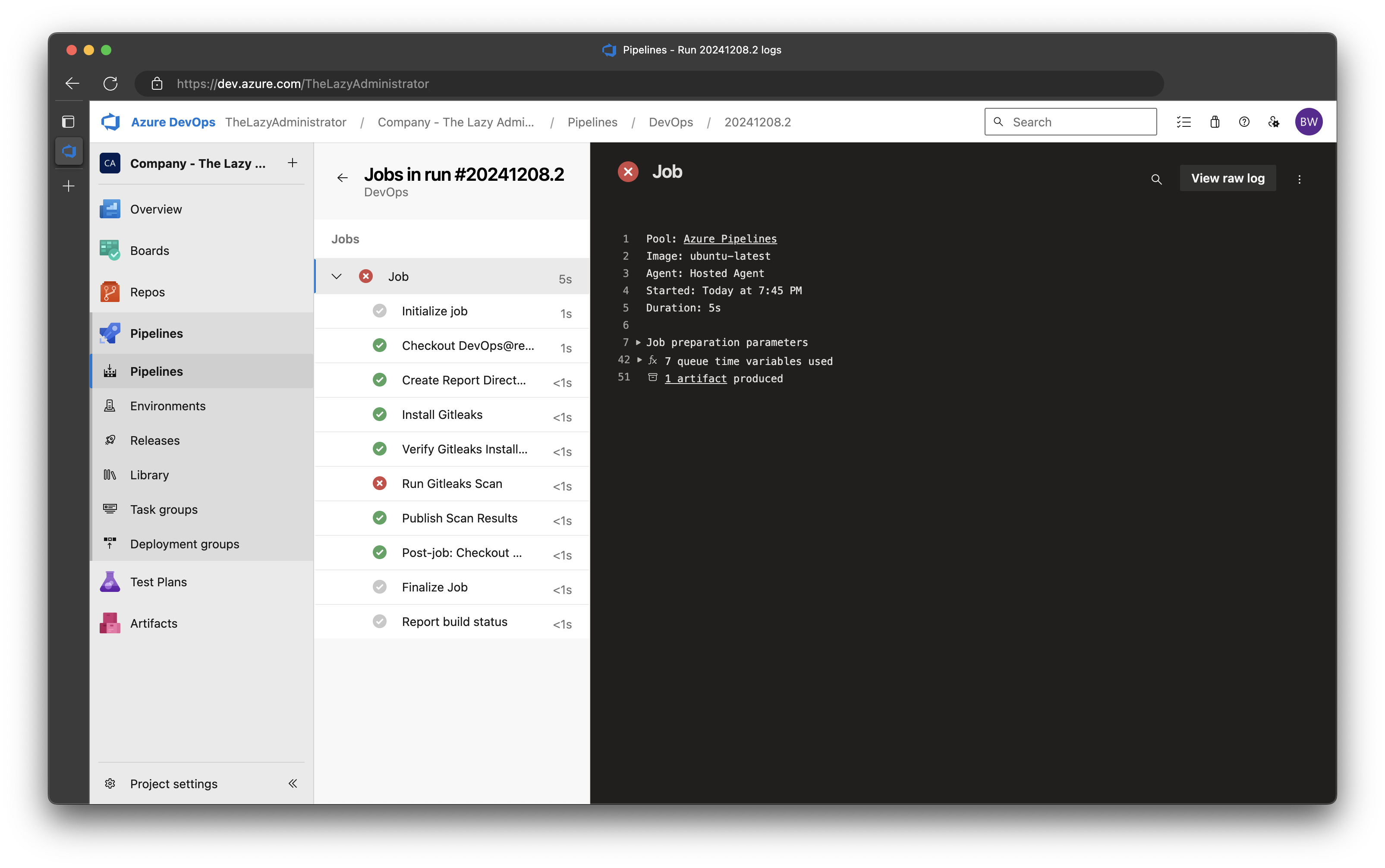Open the work items checklist icon
The image size is (1385, 868).
click(1184, 122)
